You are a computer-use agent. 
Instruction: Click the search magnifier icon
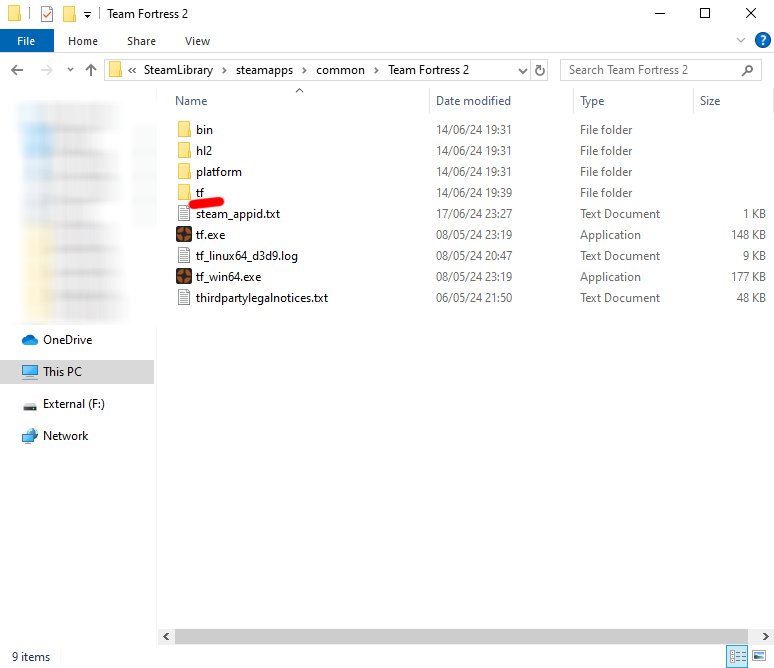click(x=747, y=70)
